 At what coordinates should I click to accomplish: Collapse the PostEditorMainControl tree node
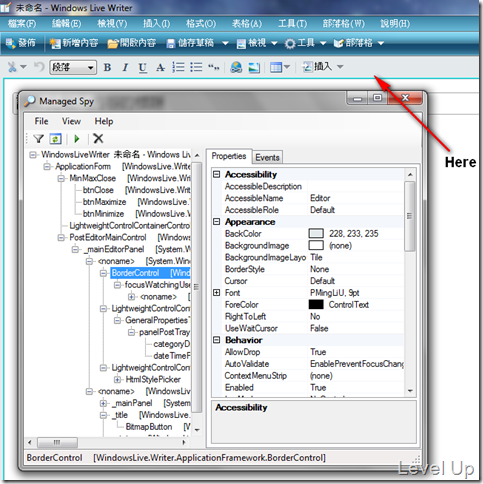[61, 238]
